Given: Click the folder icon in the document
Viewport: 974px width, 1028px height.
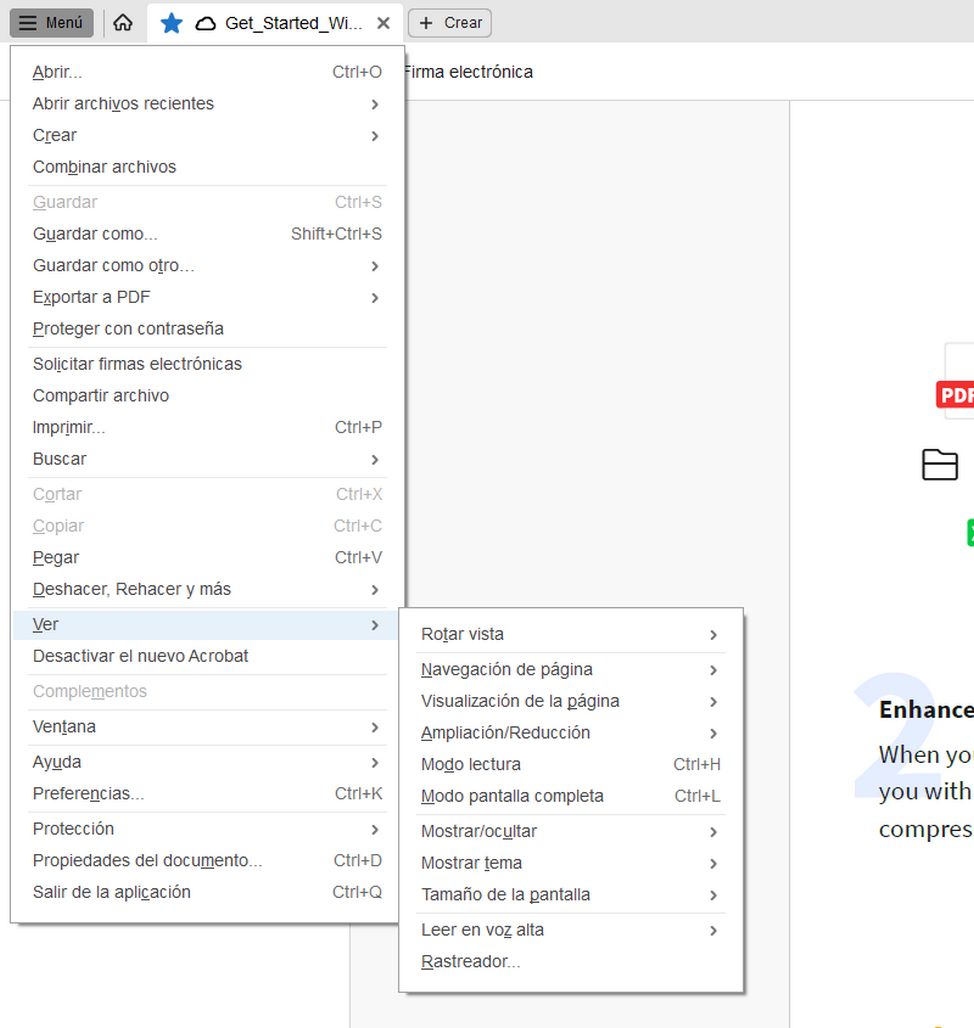Looking at the screenshot, I should click(x=940, y=464).
